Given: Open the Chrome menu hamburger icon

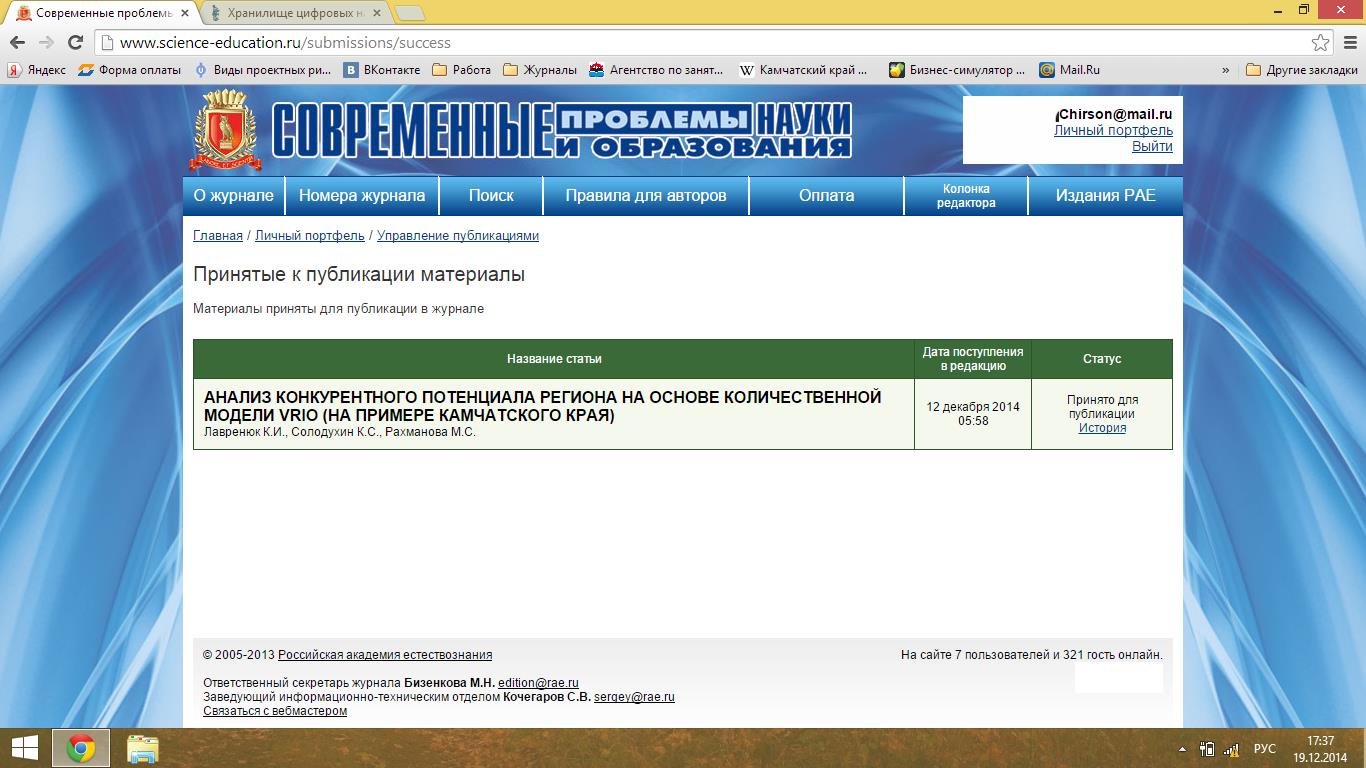Looking at the screenshot, I should point(1350,43).
